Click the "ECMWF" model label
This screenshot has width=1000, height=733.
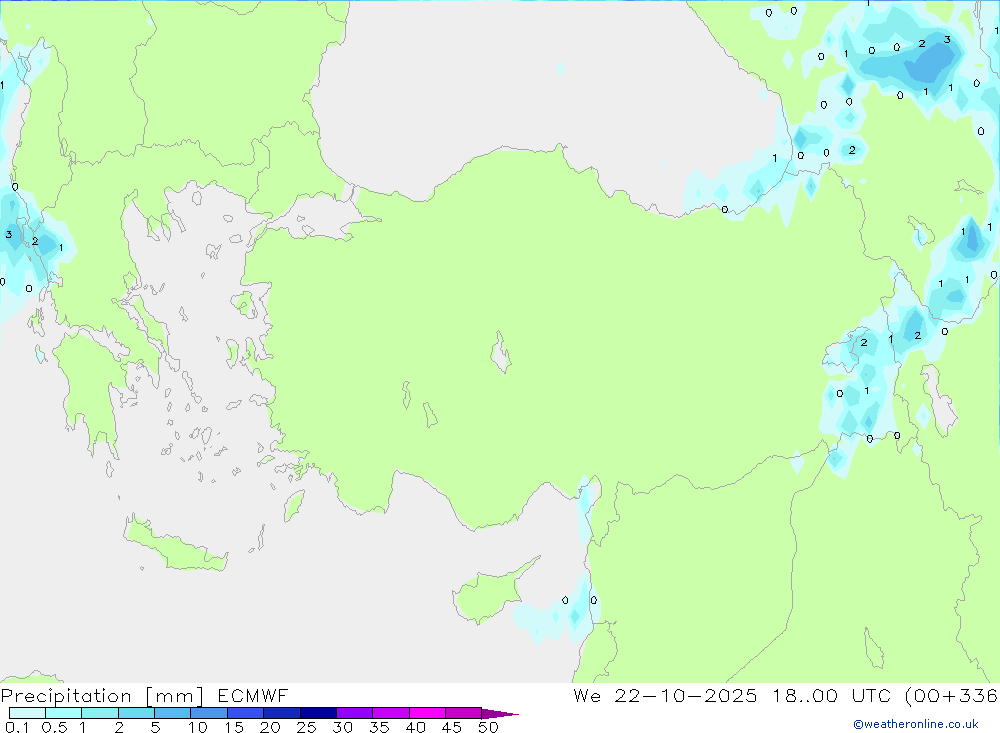(253, 695)
